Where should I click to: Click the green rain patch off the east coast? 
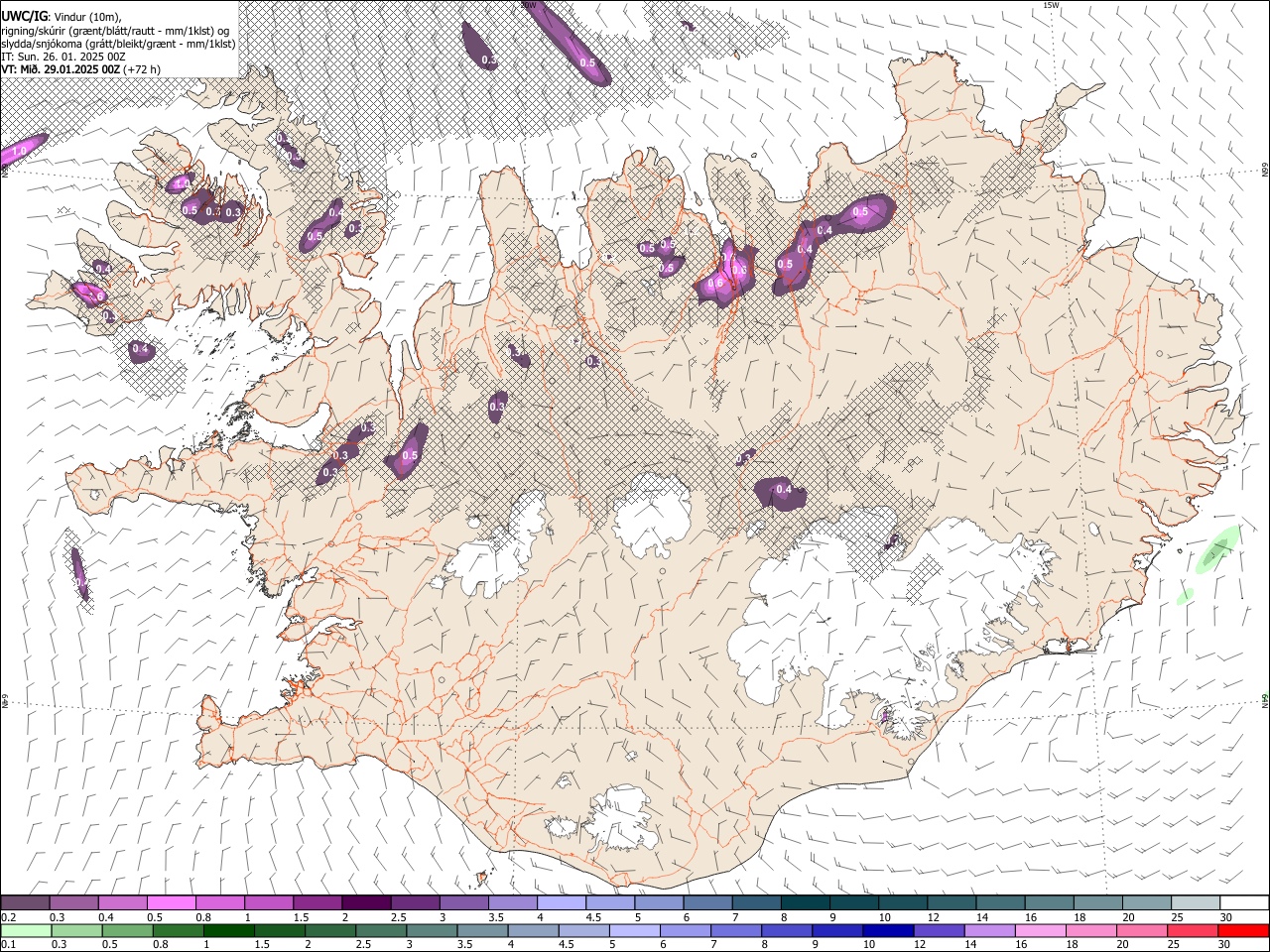(x=1219, y=549)
